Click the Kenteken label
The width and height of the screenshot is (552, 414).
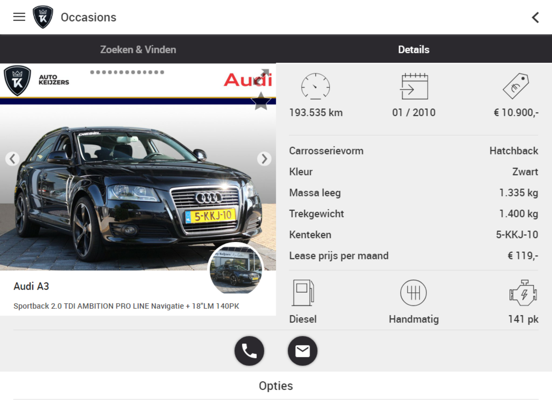(310, 235)
